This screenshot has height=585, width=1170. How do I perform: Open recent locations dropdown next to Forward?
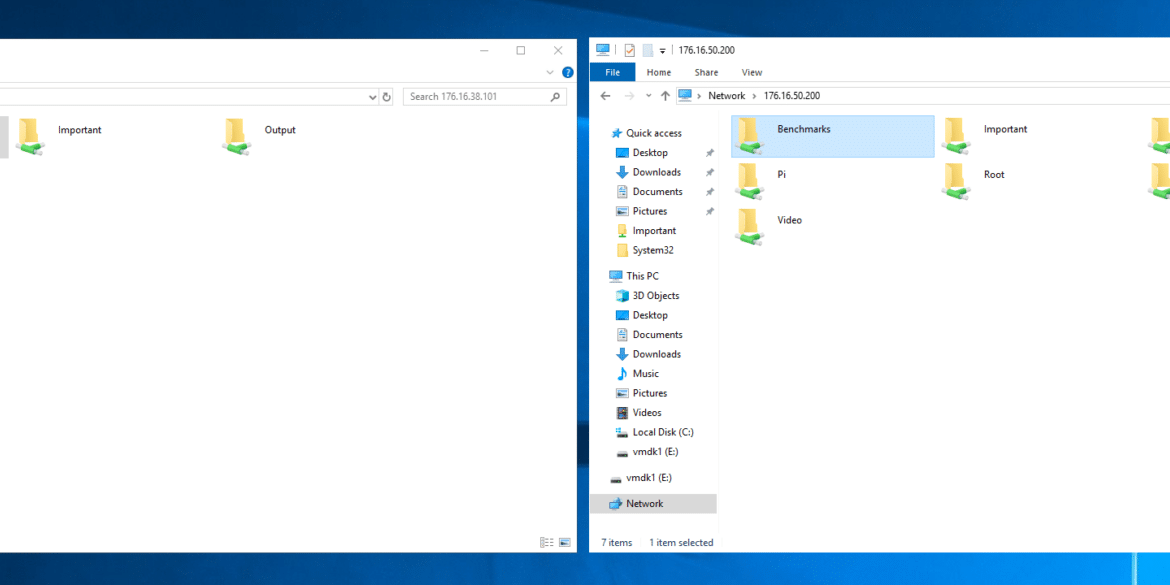click(648, 96)
